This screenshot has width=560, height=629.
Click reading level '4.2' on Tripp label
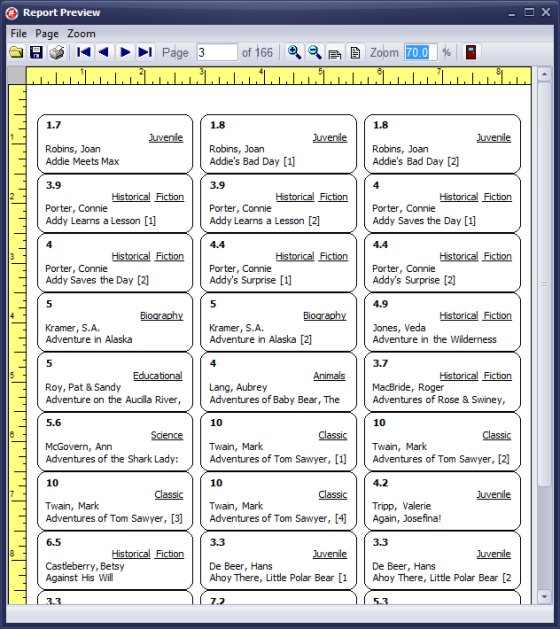coord(380,483)
